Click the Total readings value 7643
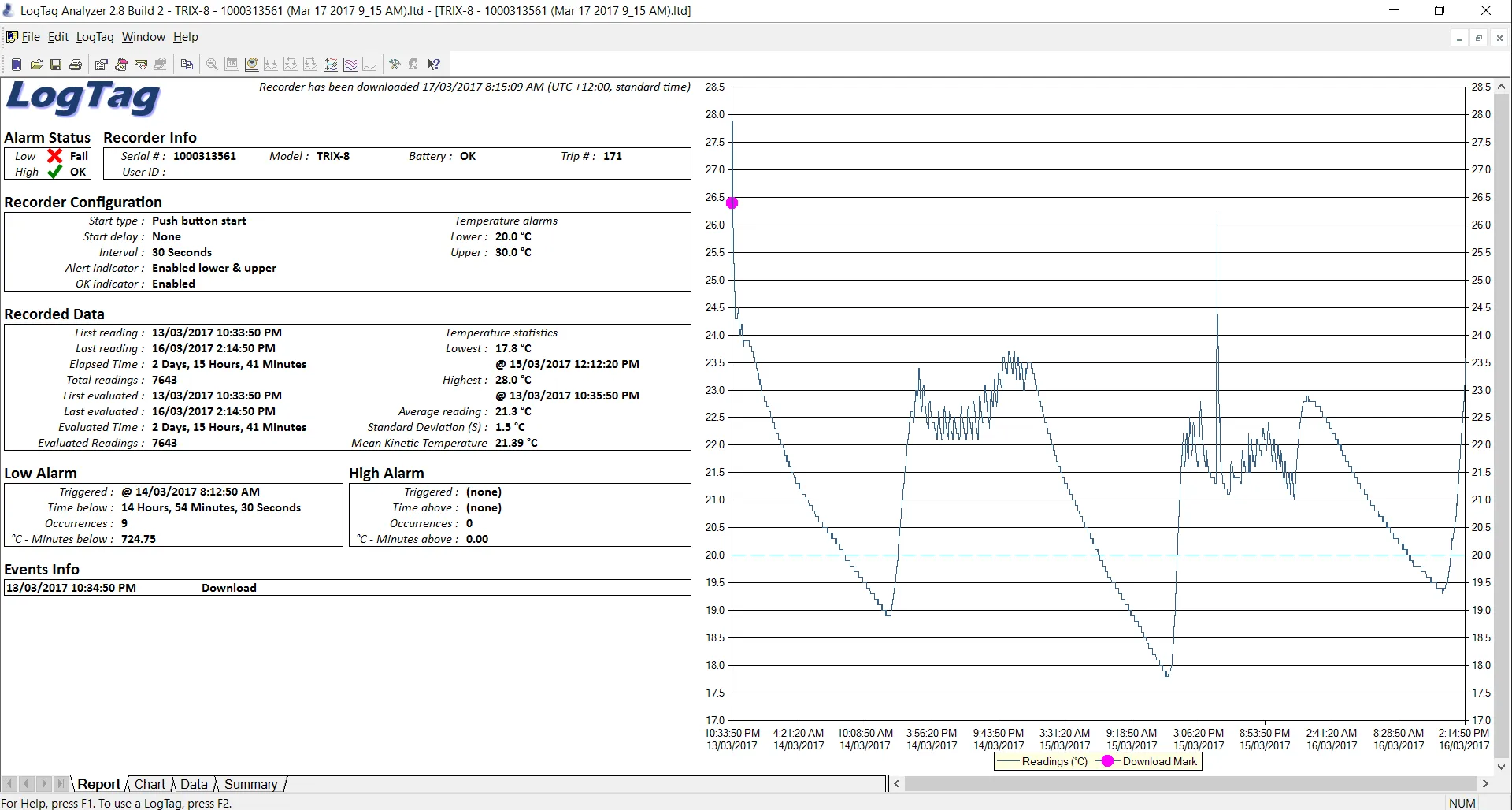This screenshot has width=1512, height=810. (x=165, y=380)
